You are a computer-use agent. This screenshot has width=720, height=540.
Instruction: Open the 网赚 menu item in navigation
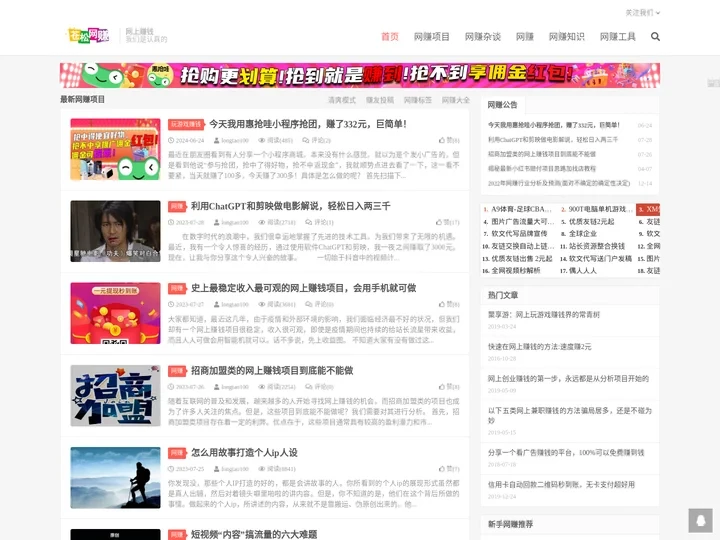click(525, 37)
